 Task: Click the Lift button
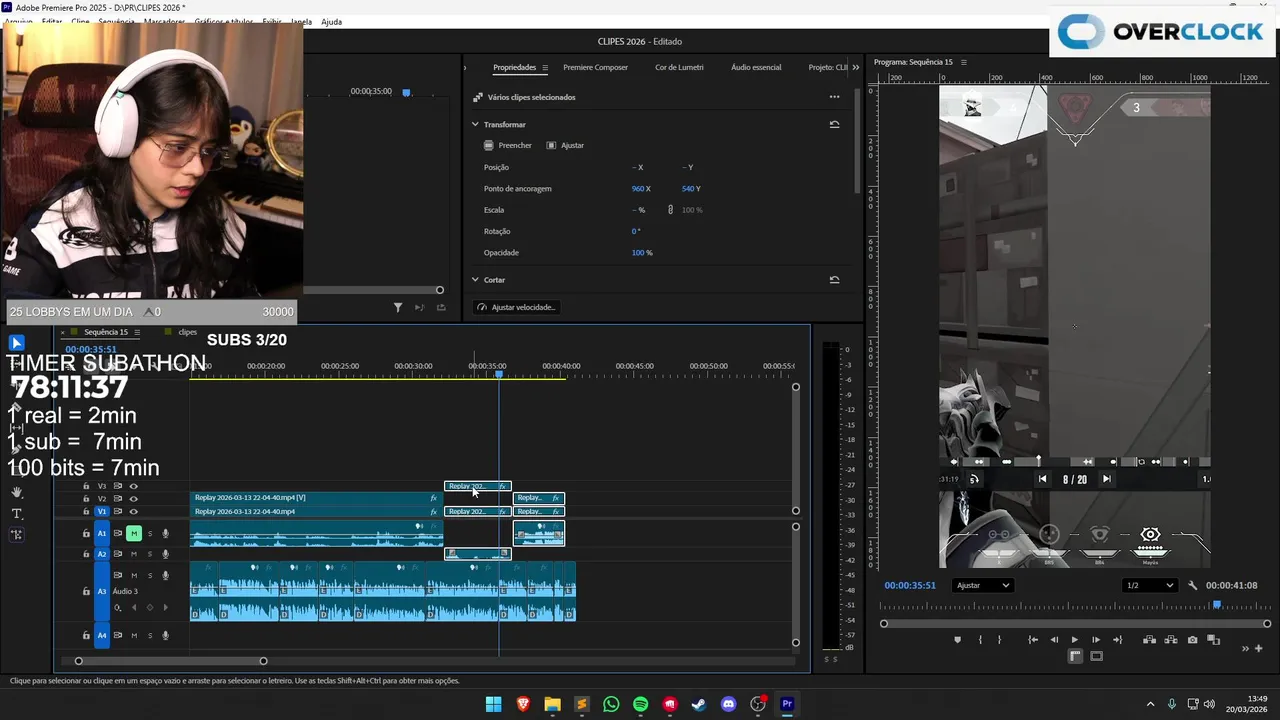(x=1149, y=640)
